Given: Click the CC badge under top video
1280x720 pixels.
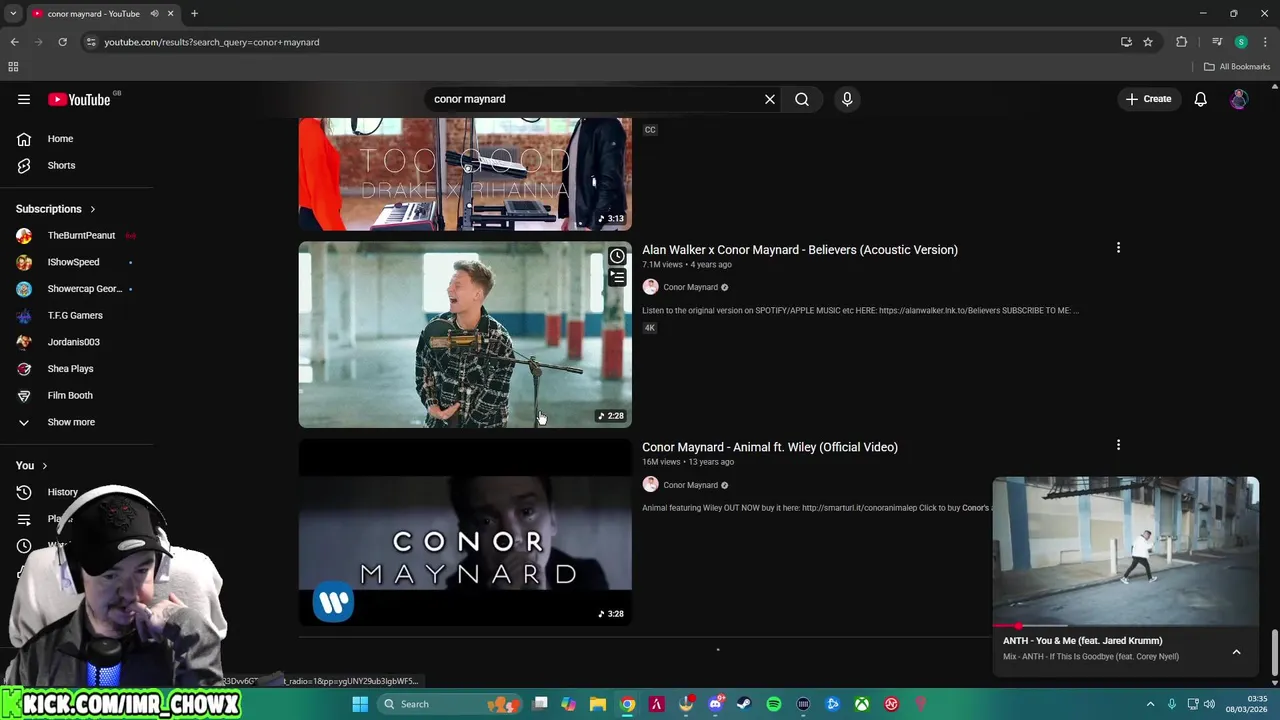Looking at the screenshot, I should click(650, 130).
